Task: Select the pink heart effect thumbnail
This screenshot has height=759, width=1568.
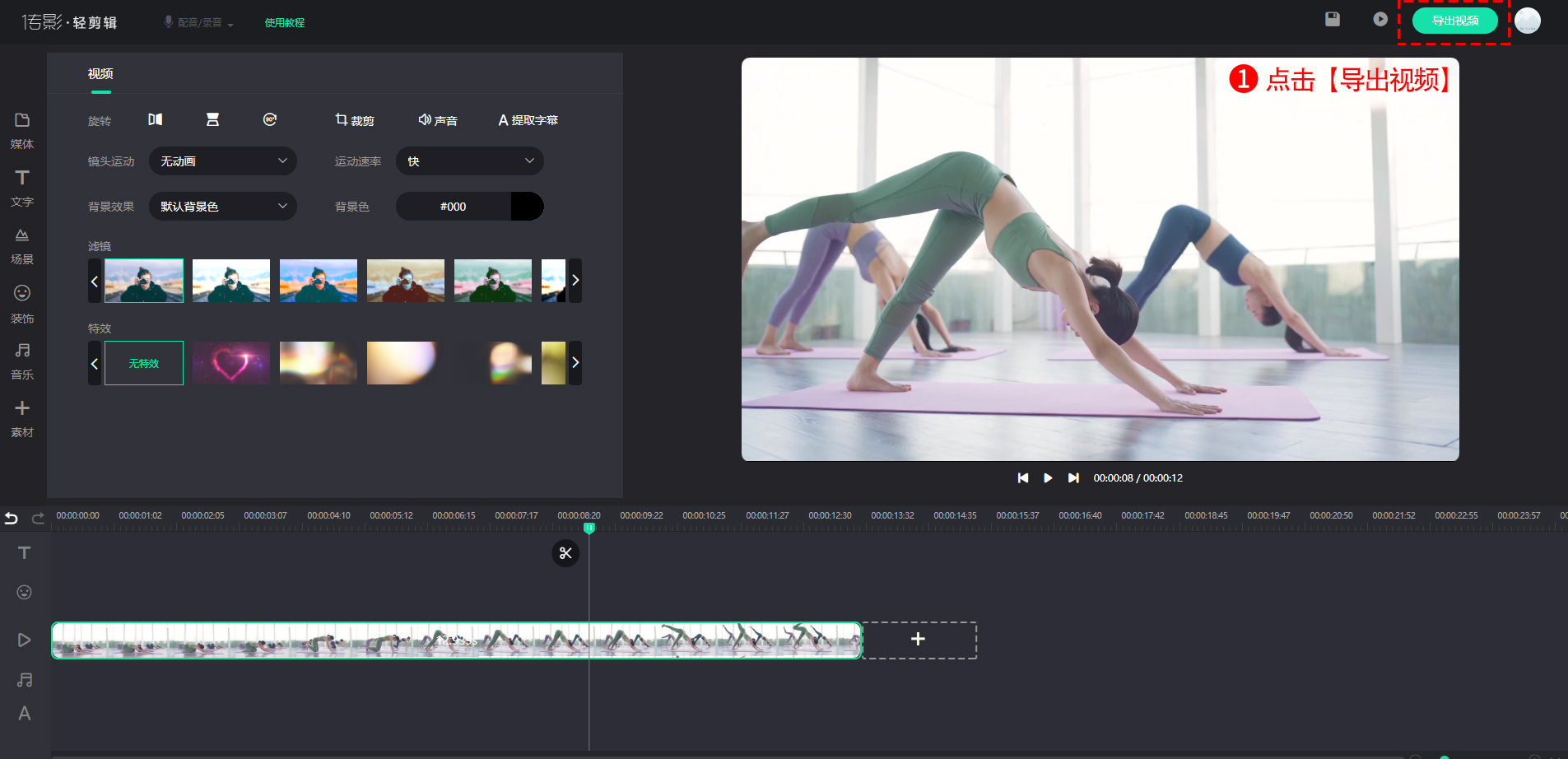Action: pos(231,363)
